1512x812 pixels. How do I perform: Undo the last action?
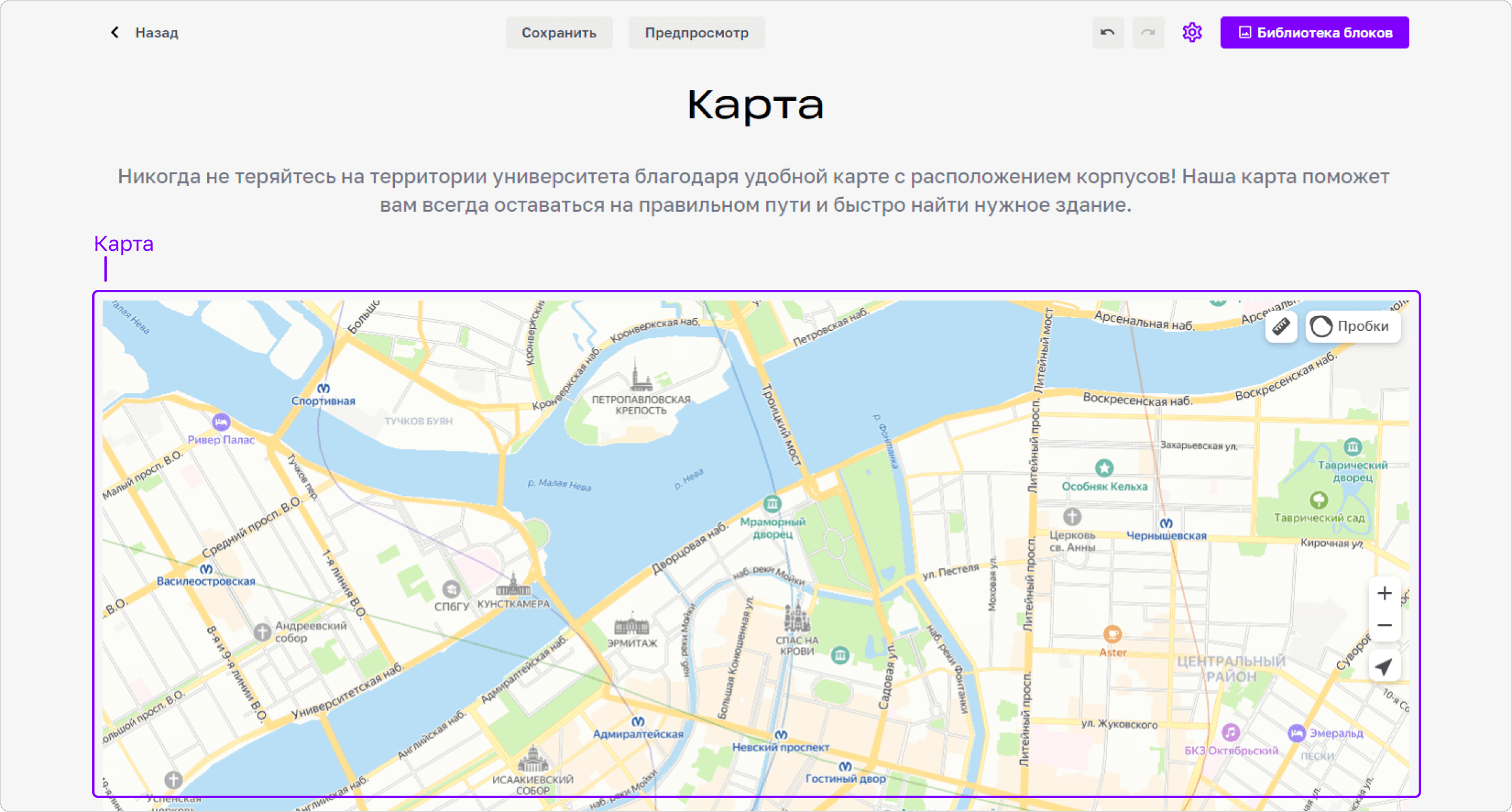[1108, 32]
